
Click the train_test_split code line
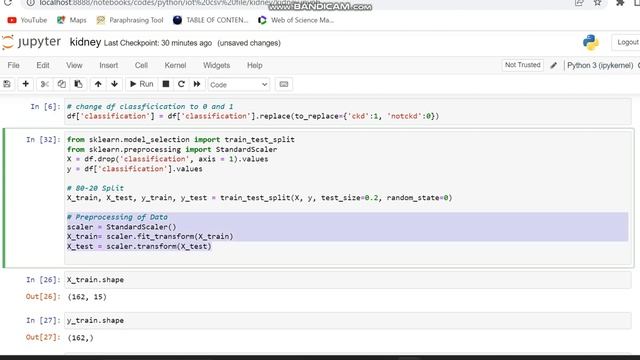260,198
